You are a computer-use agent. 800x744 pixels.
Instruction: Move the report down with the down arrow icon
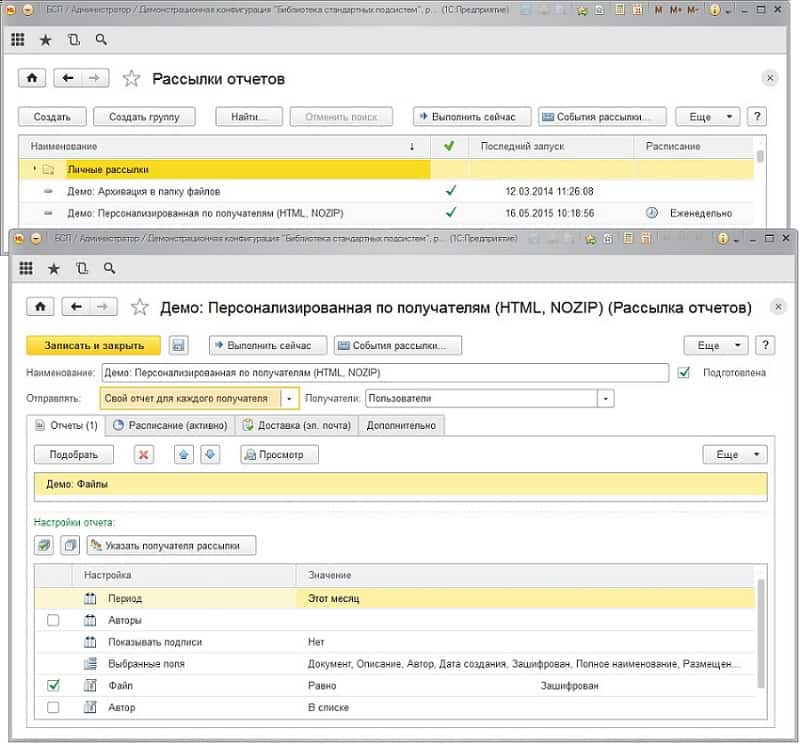[210, 455]
